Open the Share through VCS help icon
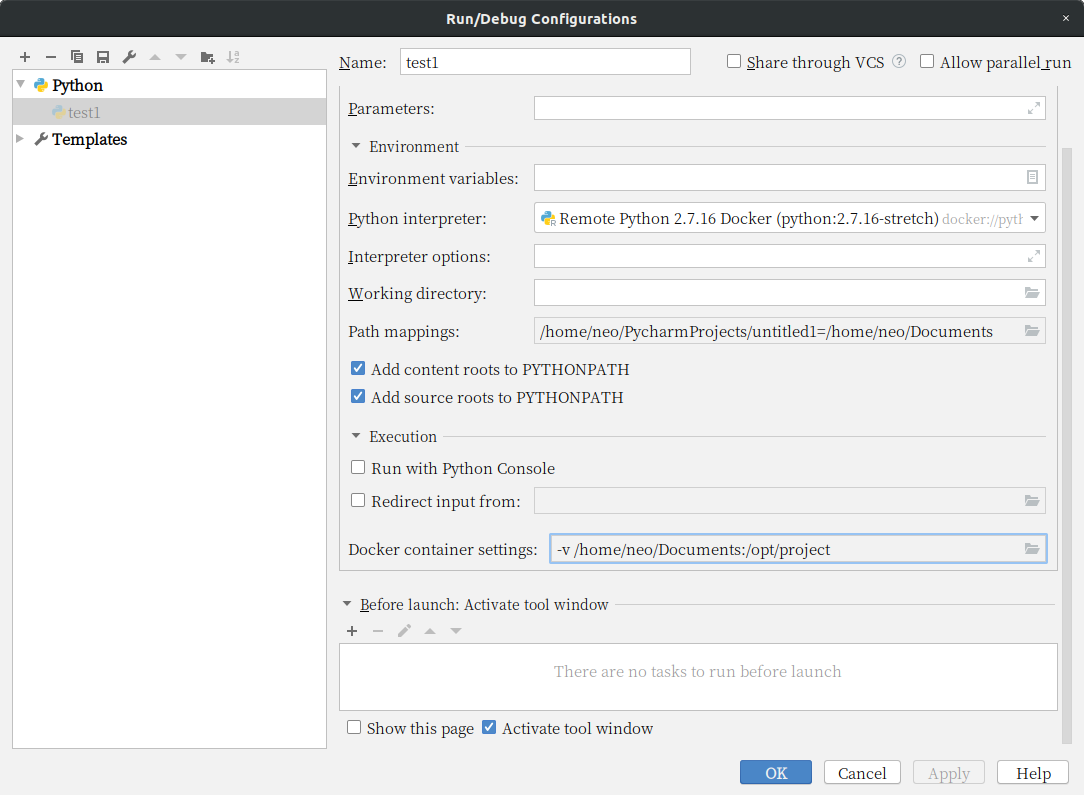Screen dimensions: 1084x795 pyautogui.click(x=899, y=62)
